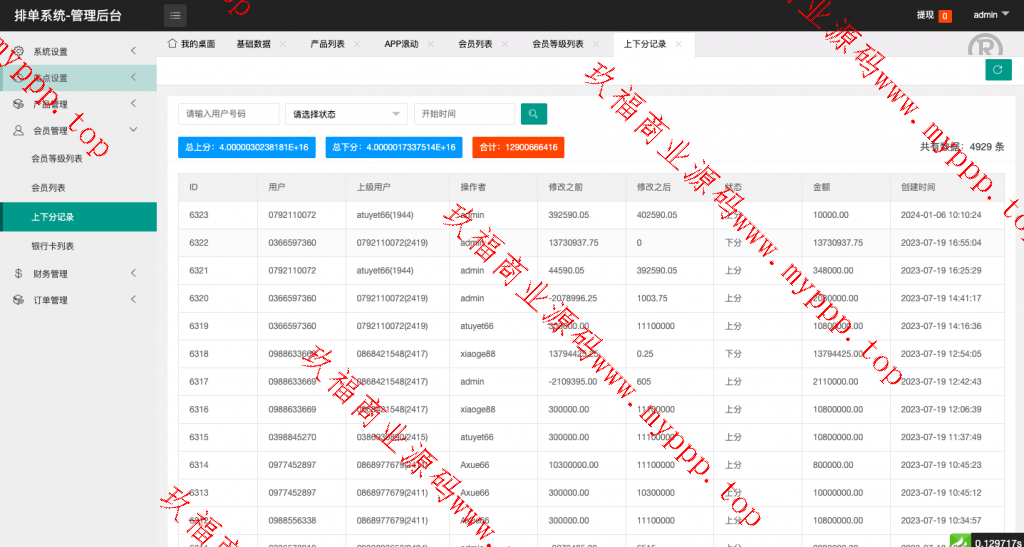This screenshot has width=1024, height=547.
Task: Switch to the APP滚动 tab
Action: (x=401, y=44)
